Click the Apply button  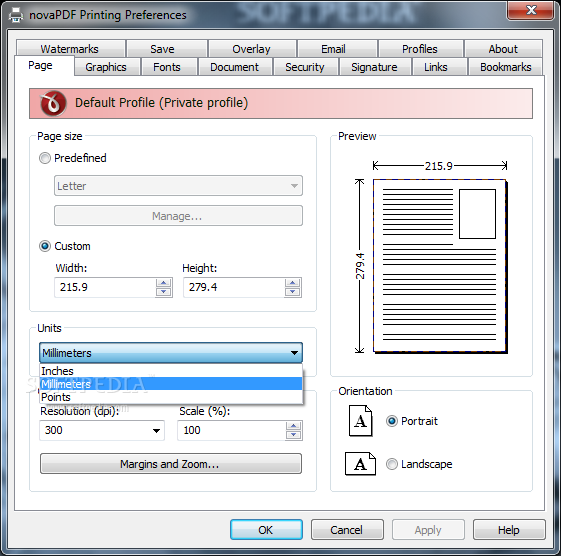pyautogui.click(x=428, y=530)
